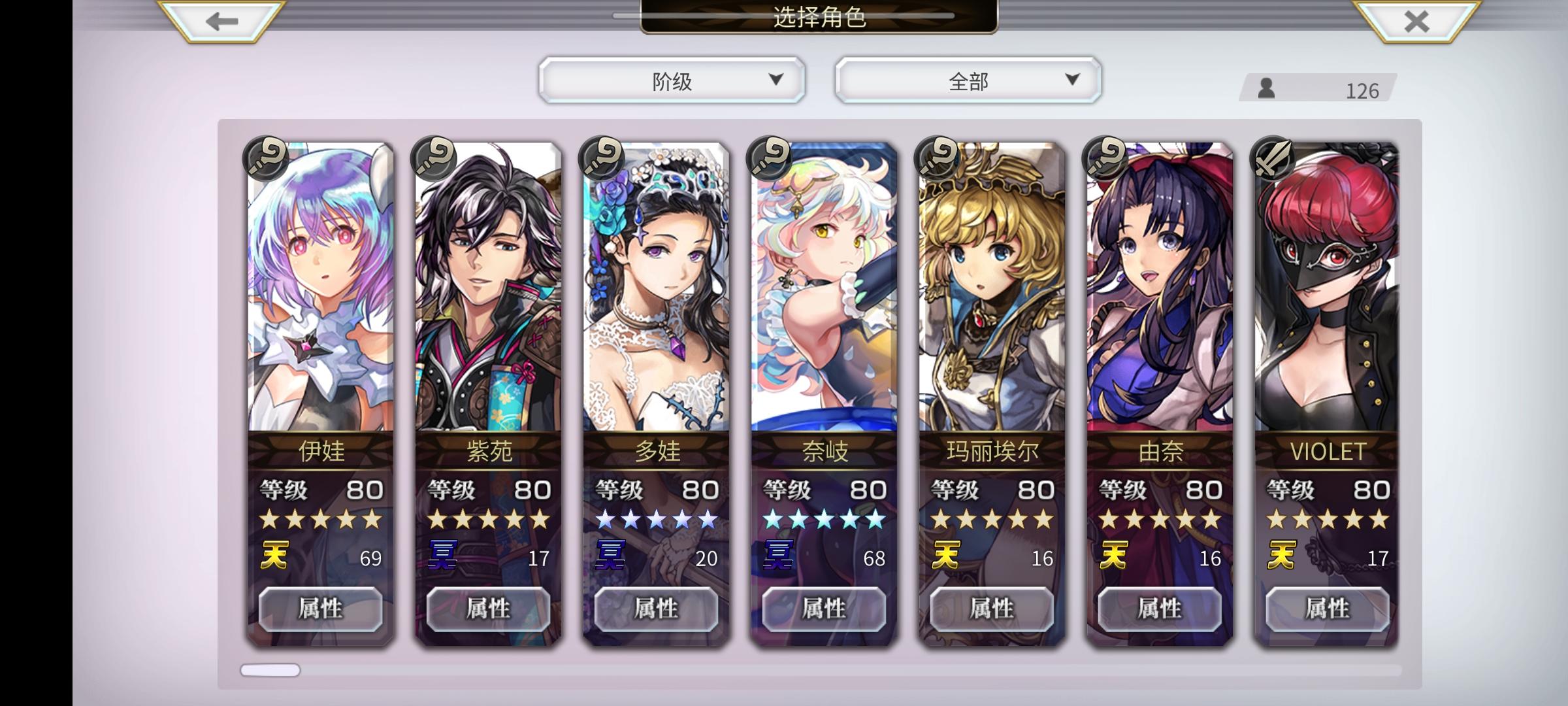Open the 全部 filter dropdown
This screenshot has width=1568, height=706.
click(968, 80)
